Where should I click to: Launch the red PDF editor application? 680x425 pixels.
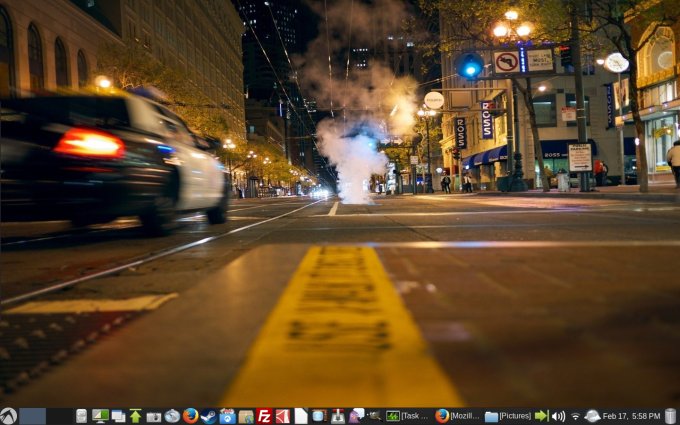tap(283, 416)
